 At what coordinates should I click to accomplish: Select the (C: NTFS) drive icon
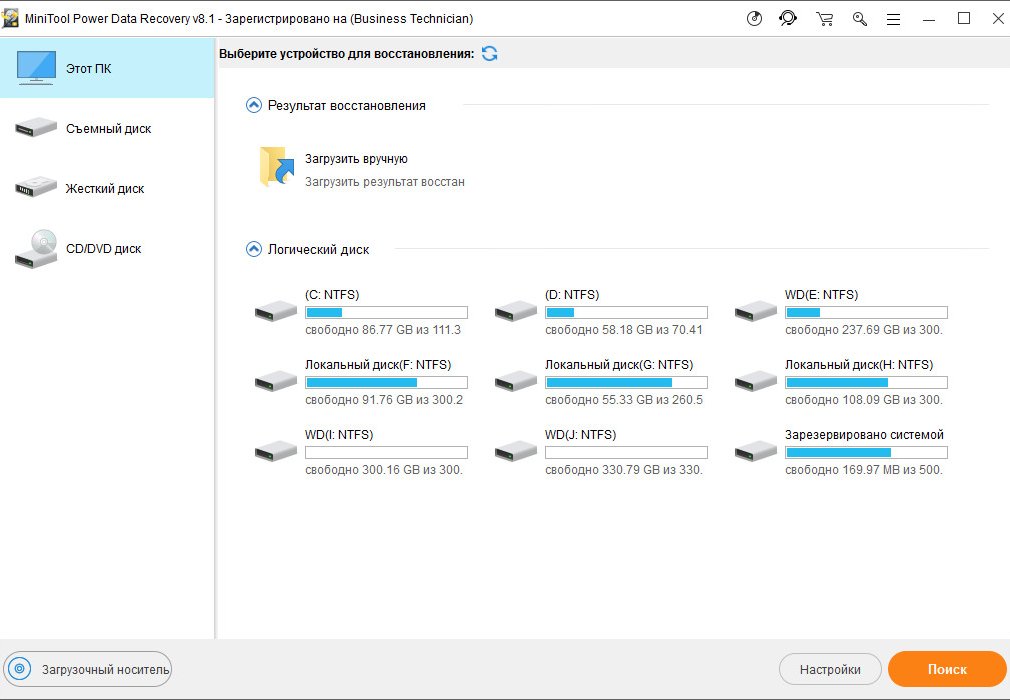[276, 311]
